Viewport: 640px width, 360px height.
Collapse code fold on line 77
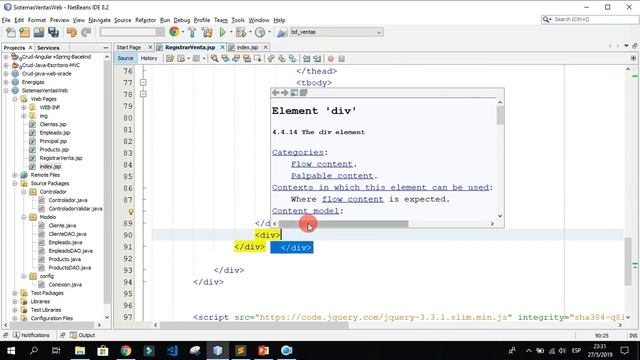(143, 82)
